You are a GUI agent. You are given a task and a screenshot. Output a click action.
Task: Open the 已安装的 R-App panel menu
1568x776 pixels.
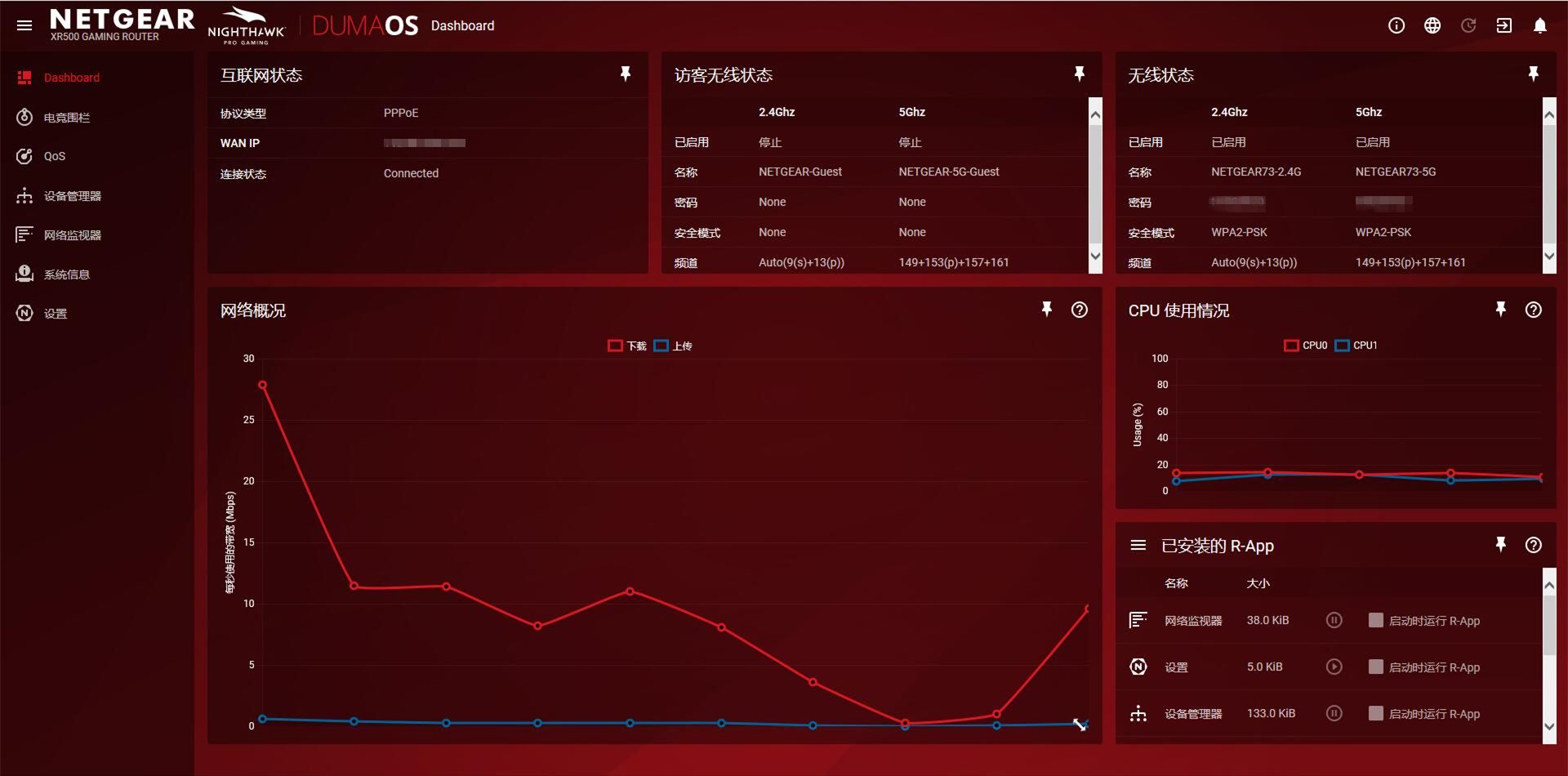click(1138, 545)
